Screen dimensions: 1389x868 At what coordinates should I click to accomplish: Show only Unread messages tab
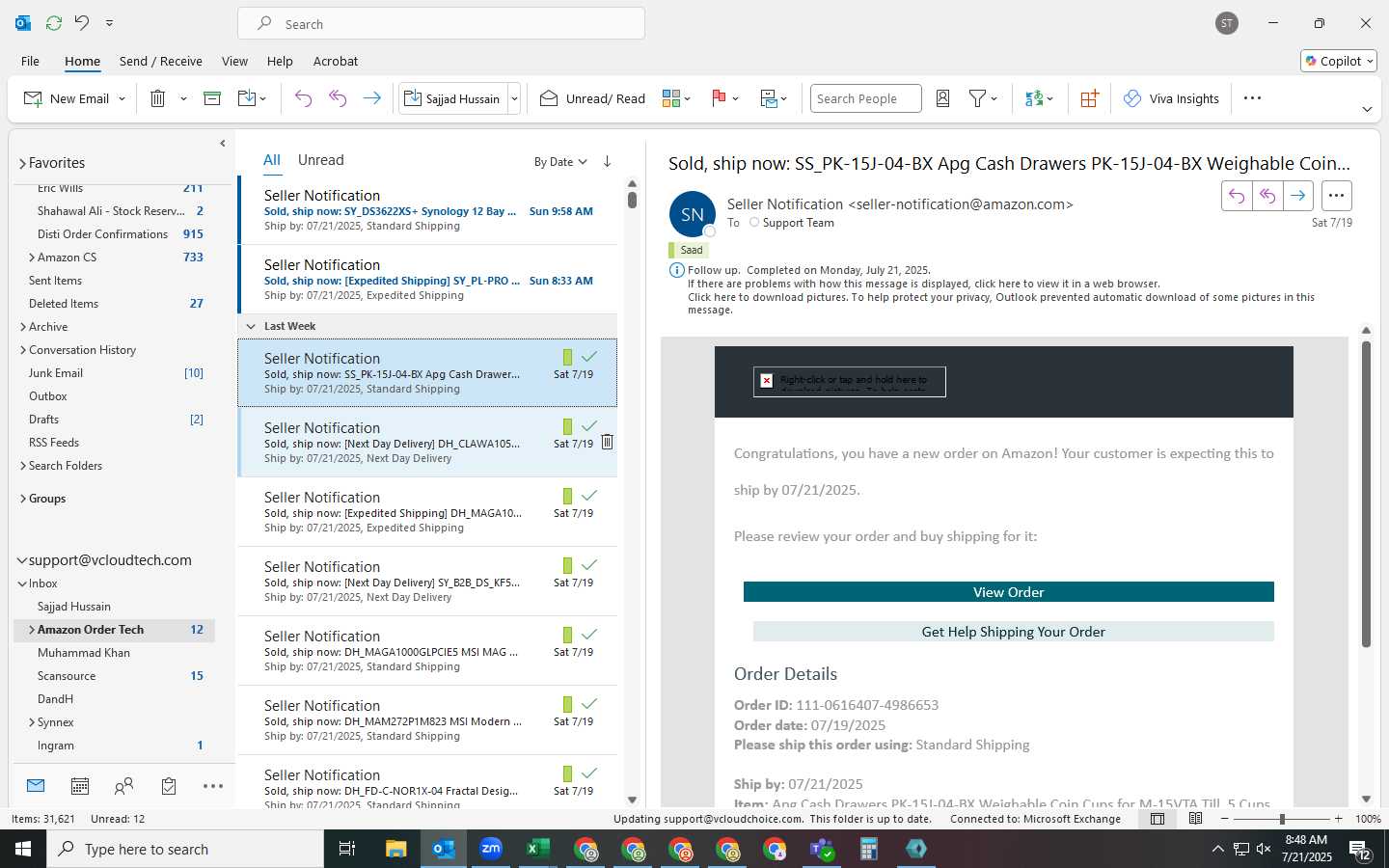(320, 160)
